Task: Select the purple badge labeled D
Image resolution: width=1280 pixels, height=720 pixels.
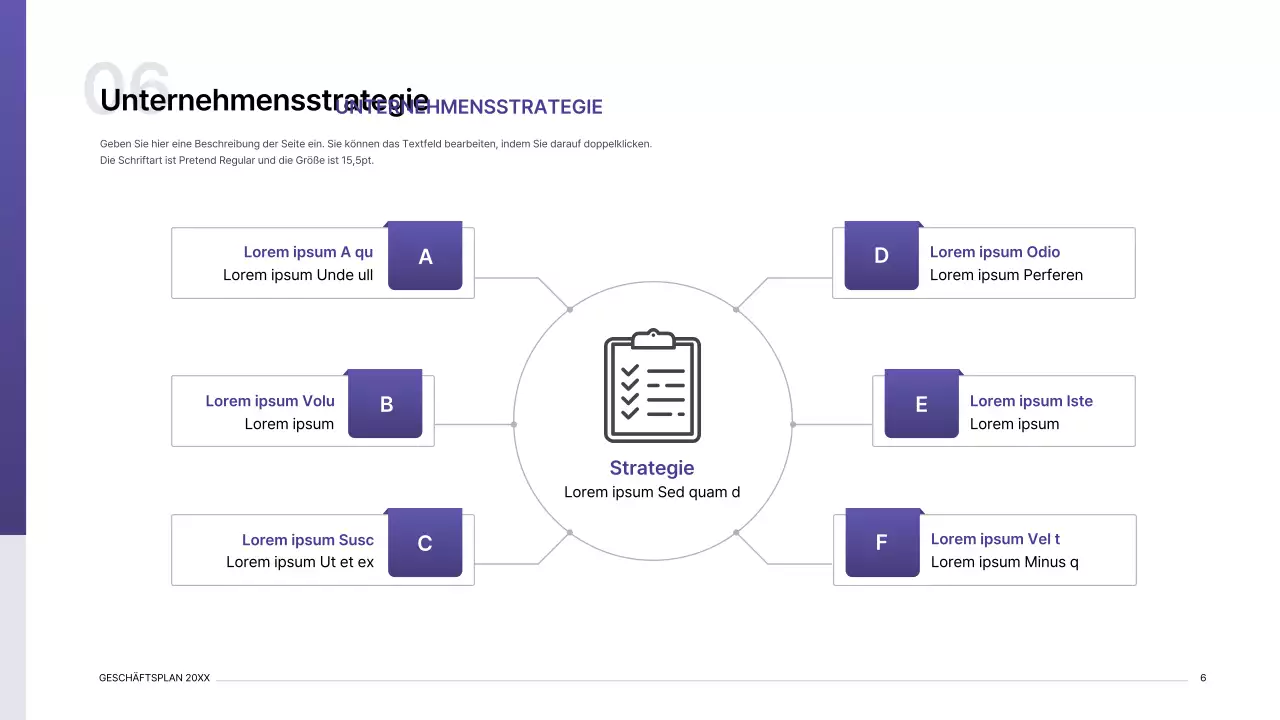Action: click(881, 255)
